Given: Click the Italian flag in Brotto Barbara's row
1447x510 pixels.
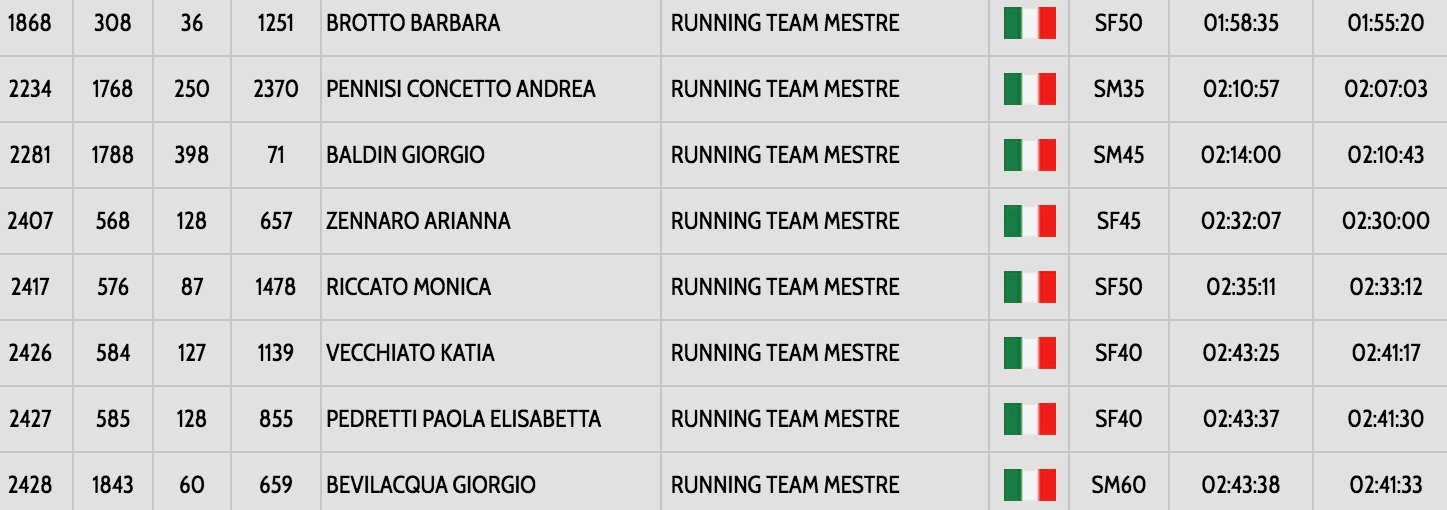Looking at the screenshot, I should point(1029,23).
